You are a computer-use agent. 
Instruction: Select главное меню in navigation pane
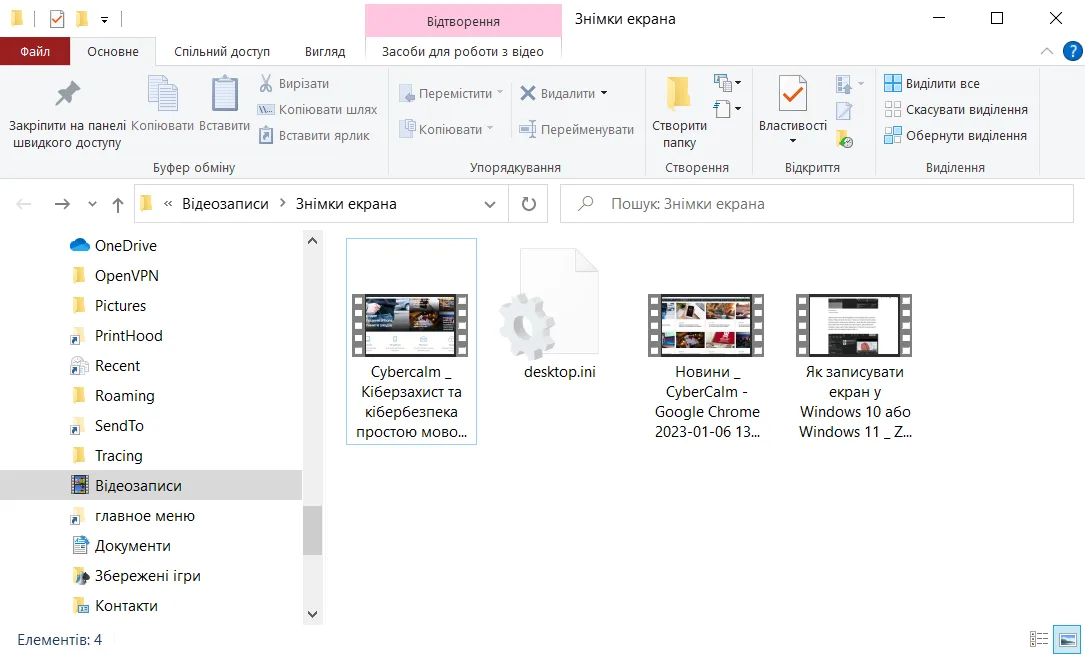[133, 516]
